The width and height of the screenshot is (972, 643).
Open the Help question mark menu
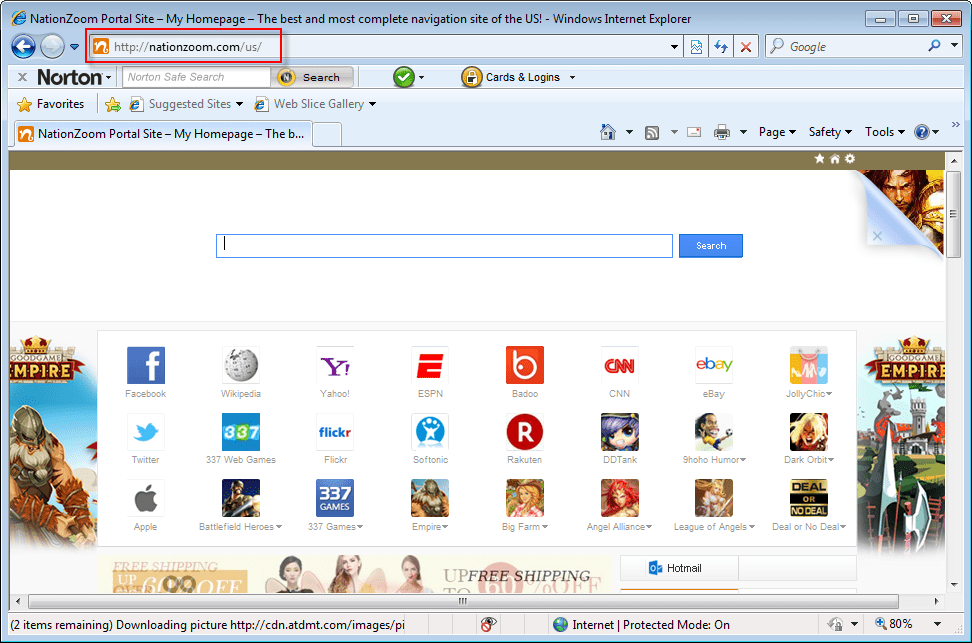927,132
